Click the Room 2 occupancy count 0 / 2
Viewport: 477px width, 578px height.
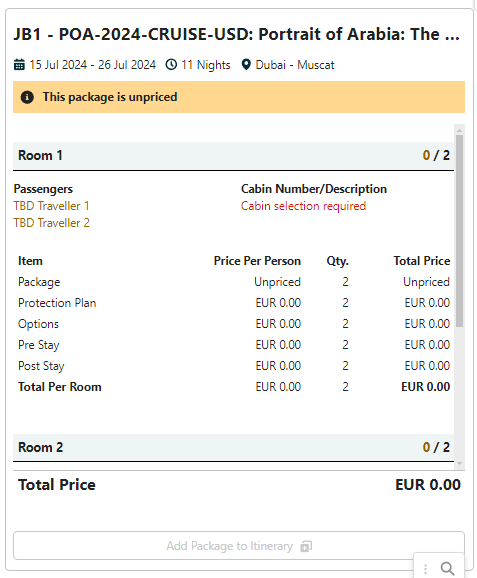[x=436, y=447]
